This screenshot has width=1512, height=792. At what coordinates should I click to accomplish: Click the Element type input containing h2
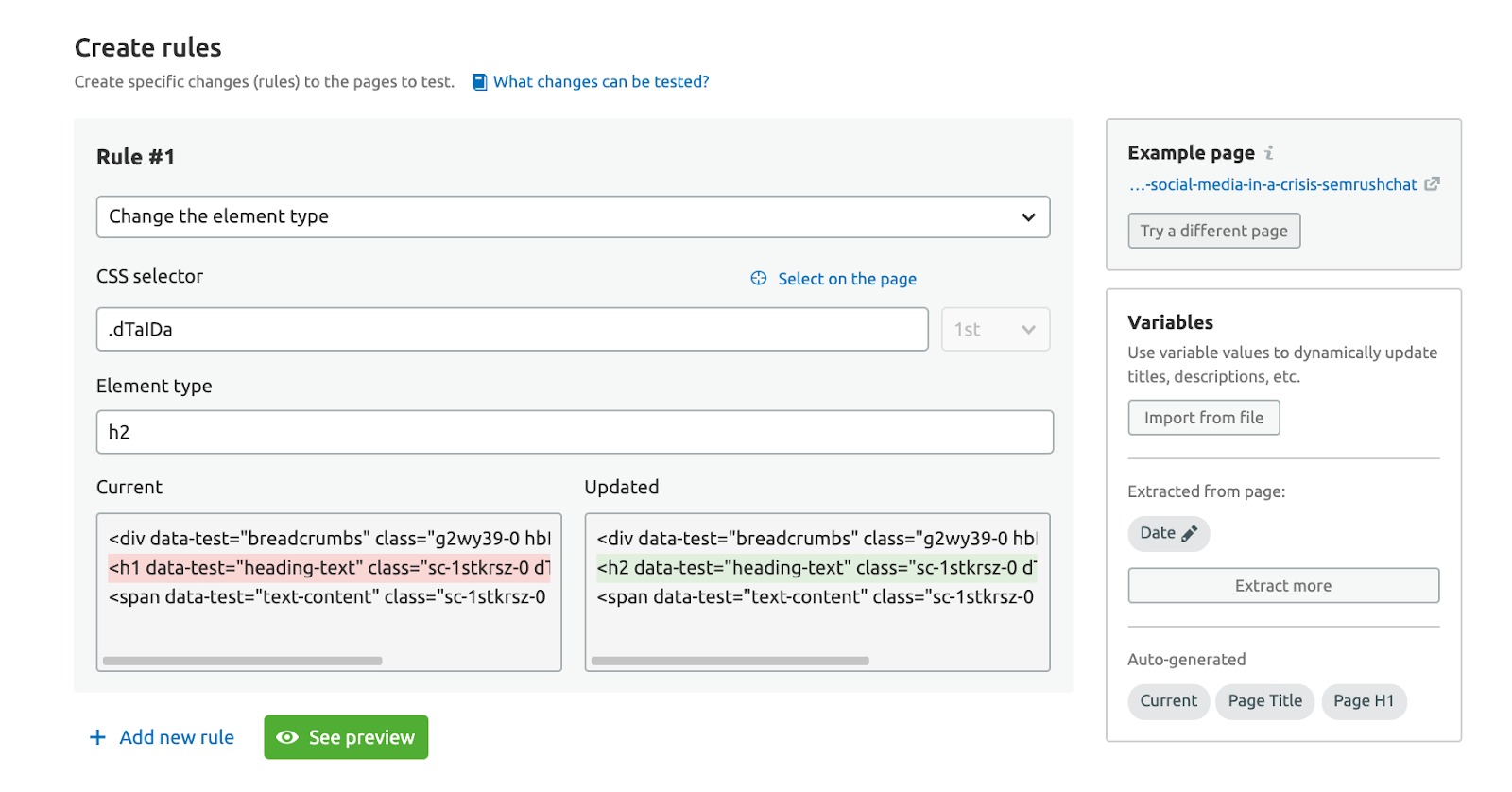pyautogui.click(x=574, y=432)
